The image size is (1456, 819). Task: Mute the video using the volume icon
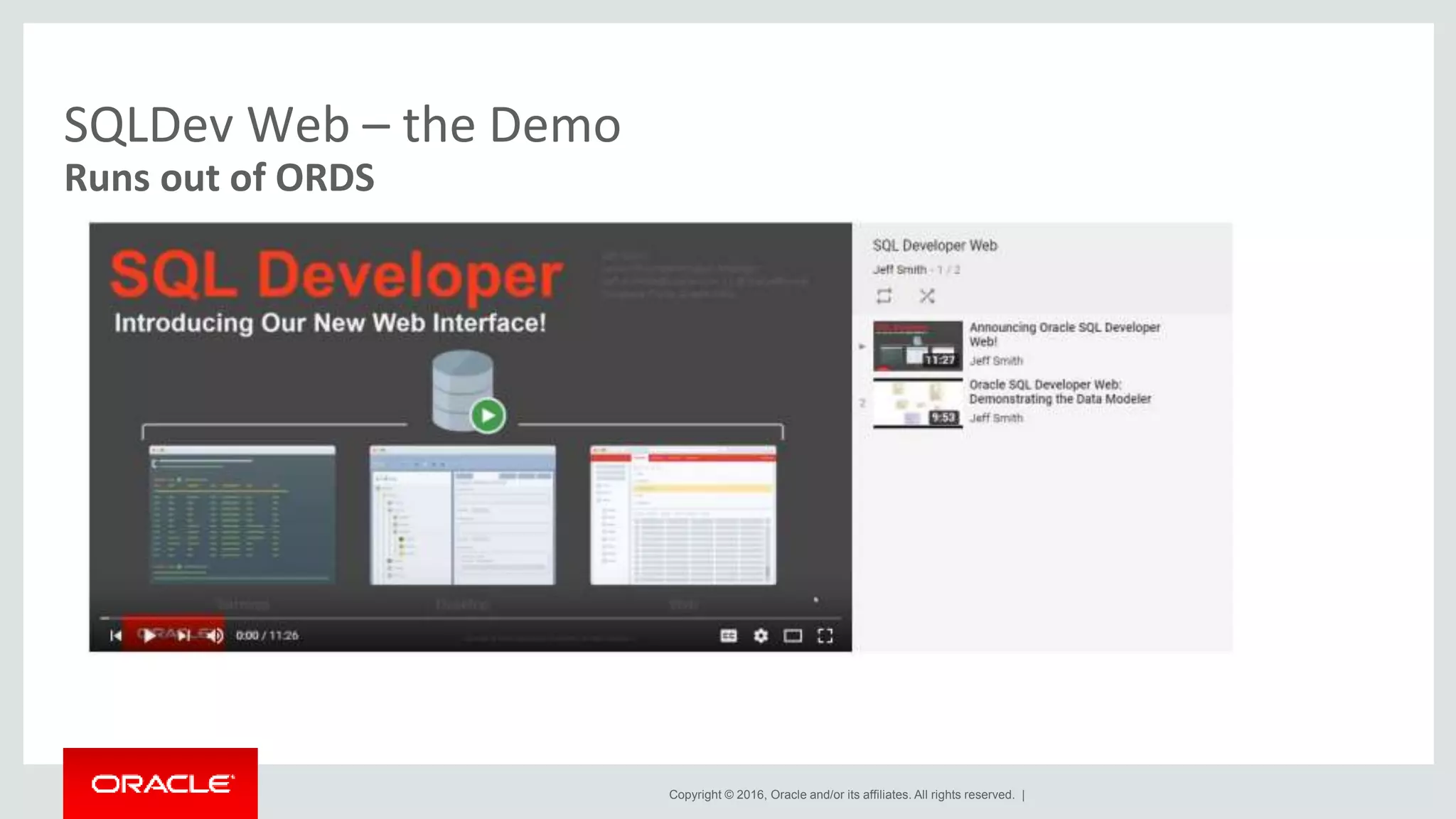tap(216, 636)
